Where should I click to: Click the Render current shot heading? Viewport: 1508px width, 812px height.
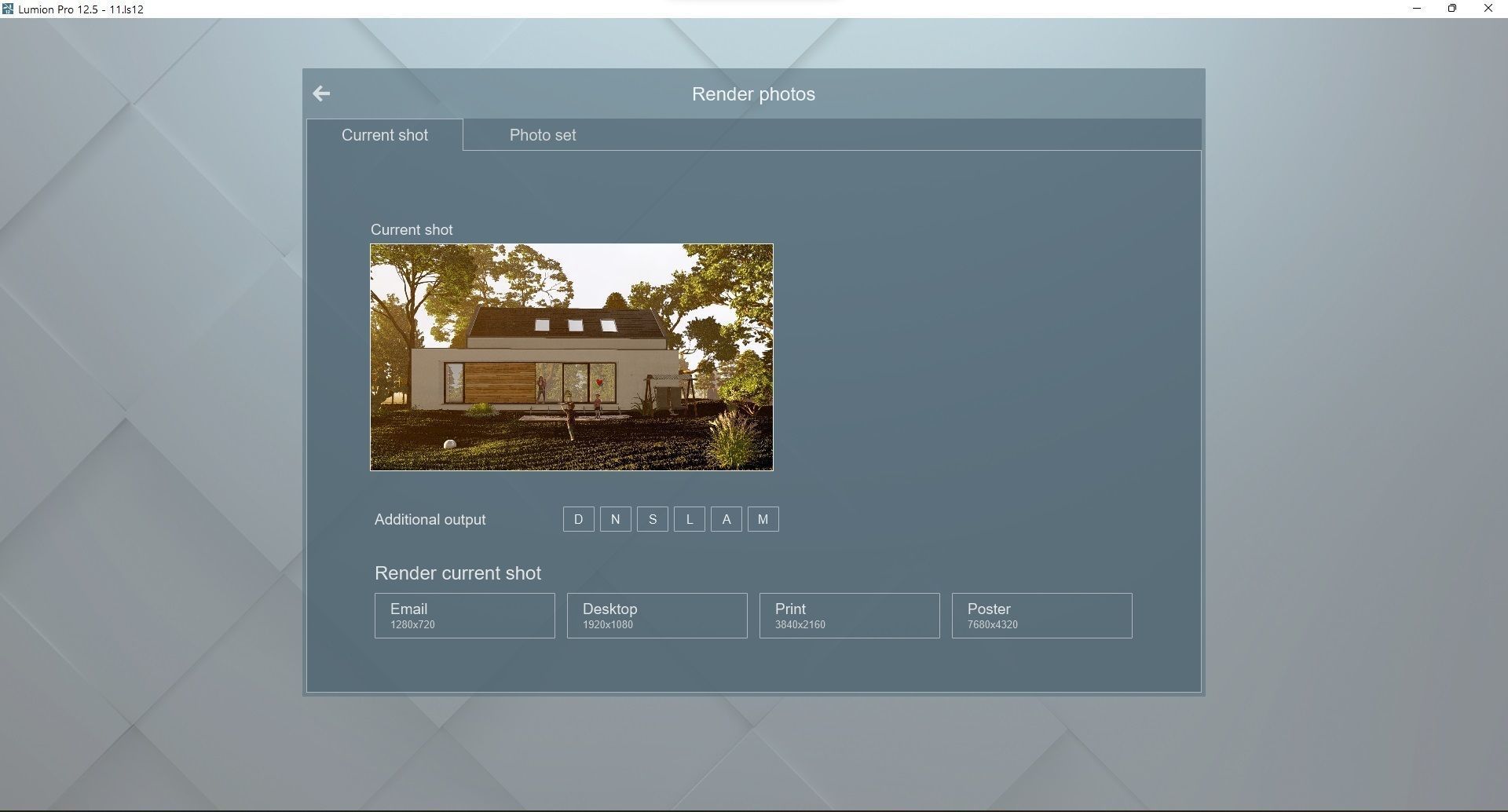[458, 573]
